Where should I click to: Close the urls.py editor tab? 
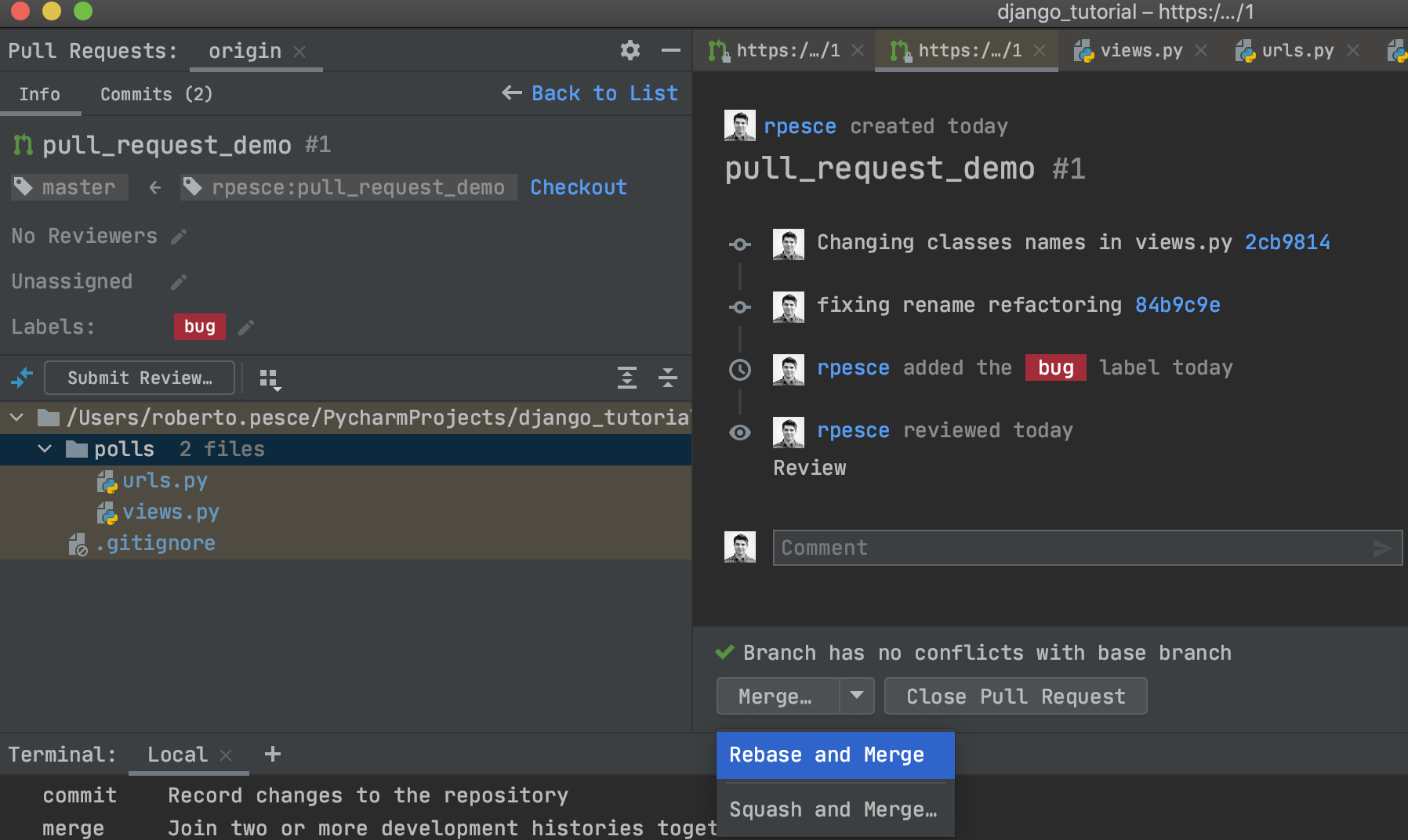[1353, 50]
